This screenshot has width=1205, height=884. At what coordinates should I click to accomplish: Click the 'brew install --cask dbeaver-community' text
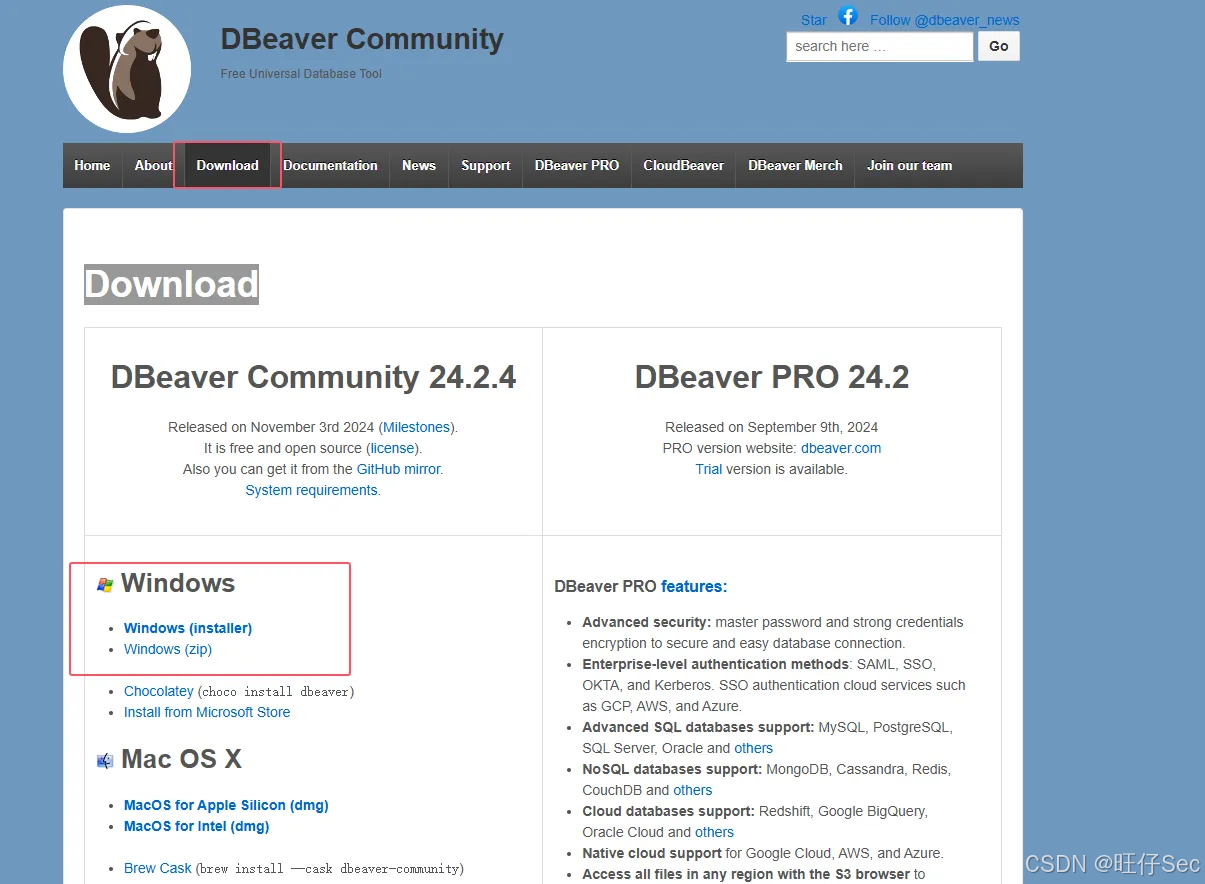click(330, 869)
